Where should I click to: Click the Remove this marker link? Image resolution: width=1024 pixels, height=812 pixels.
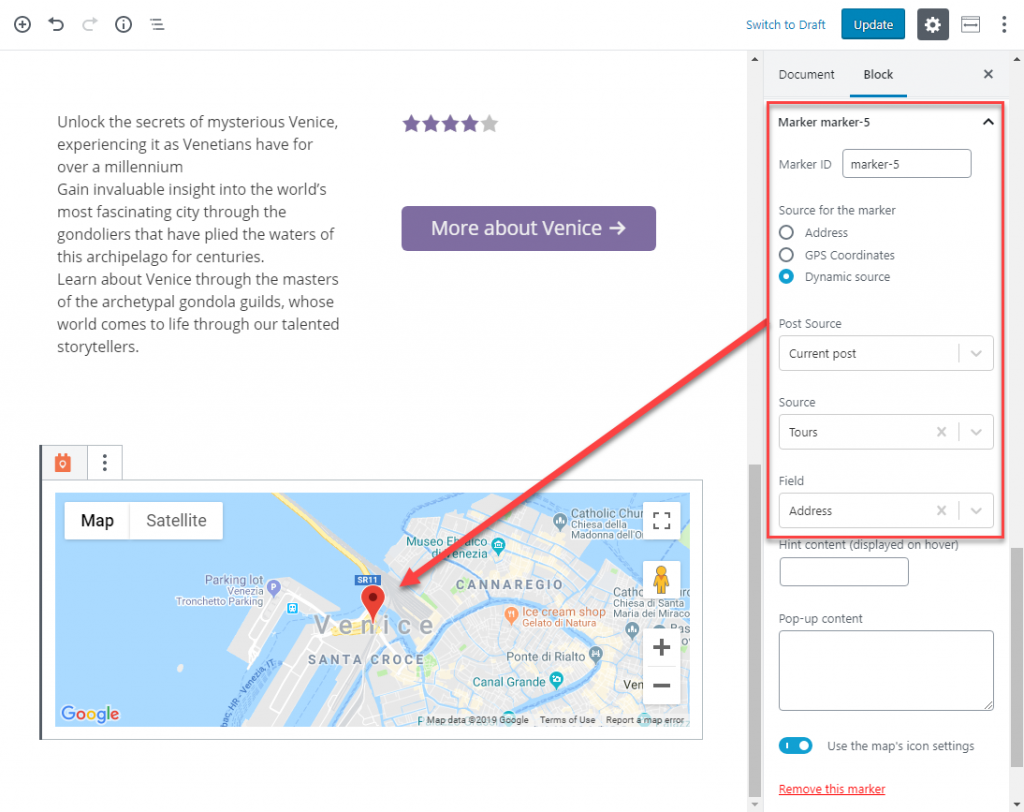tap(831, 788)
